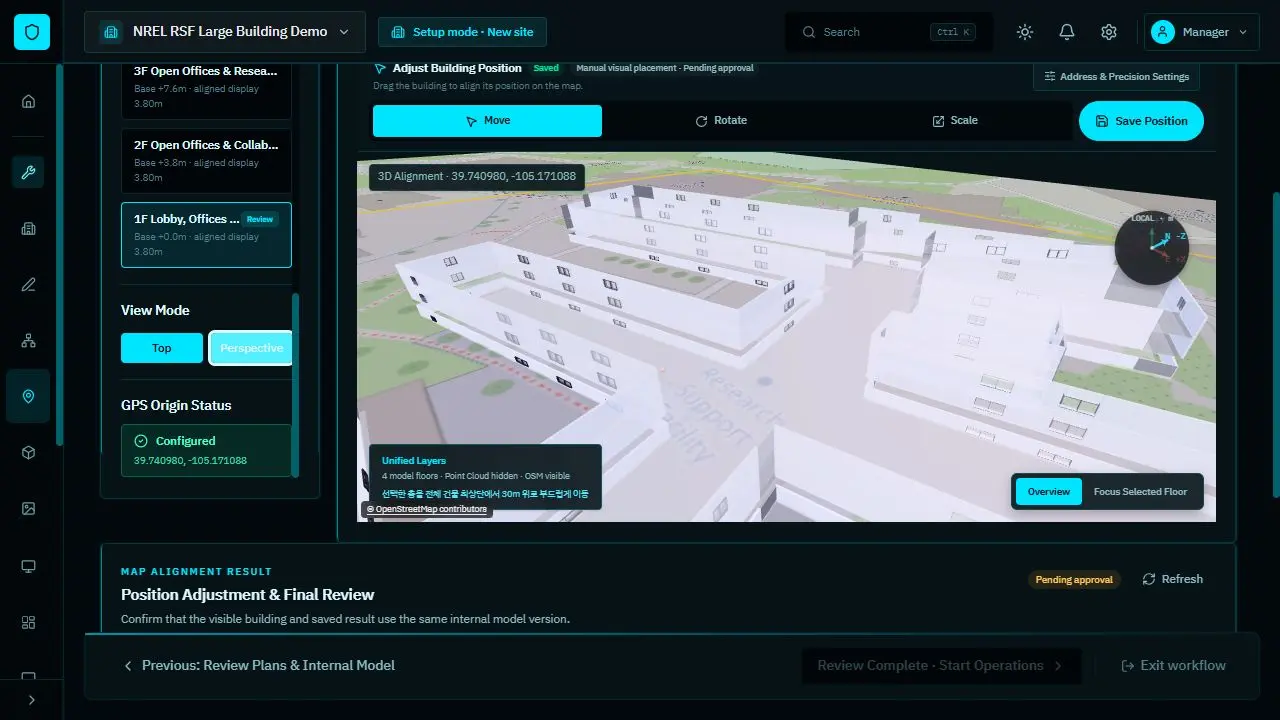1280x720 pixels.
Task: Select the Scale tool tab
Action: (955, 121)
